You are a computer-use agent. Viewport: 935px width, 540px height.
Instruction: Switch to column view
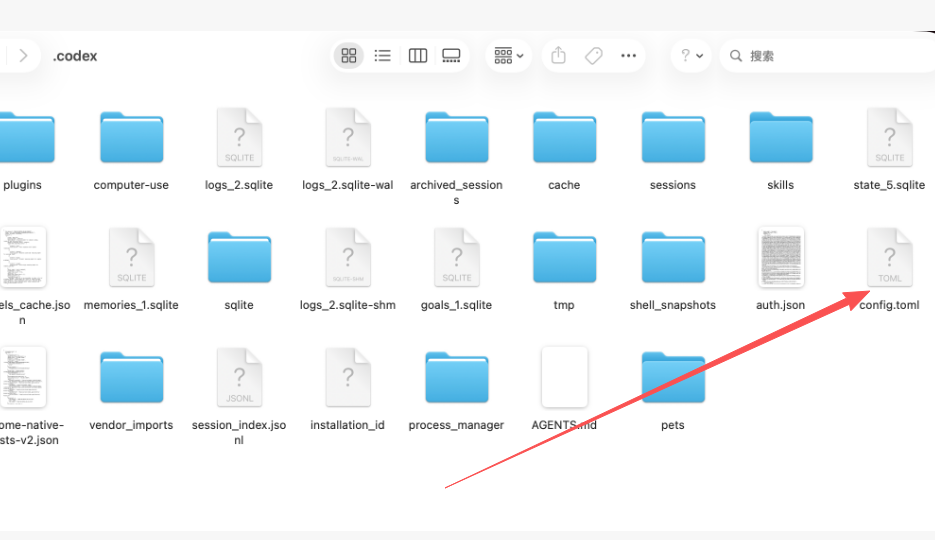pos(417,55)
